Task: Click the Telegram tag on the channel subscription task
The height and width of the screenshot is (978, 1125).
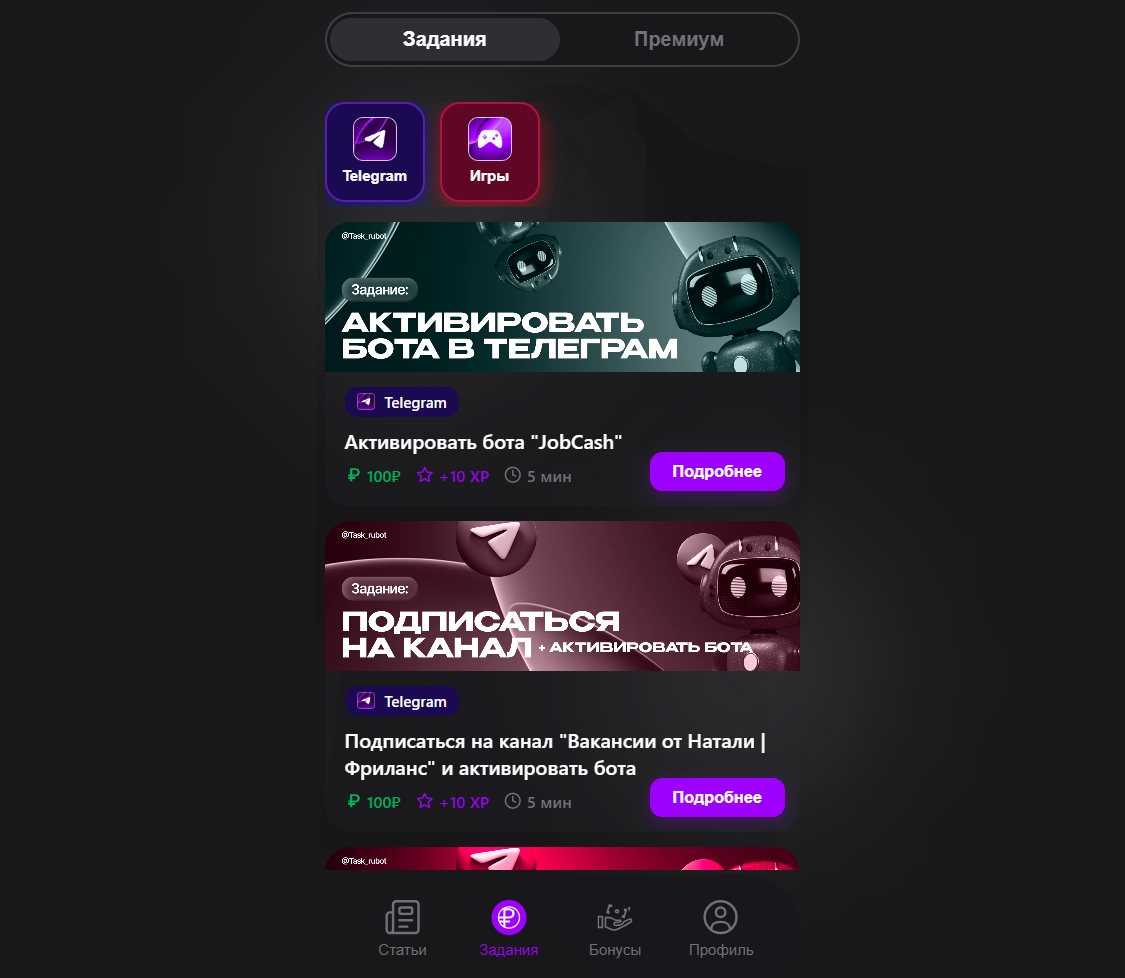Action: 402,701
